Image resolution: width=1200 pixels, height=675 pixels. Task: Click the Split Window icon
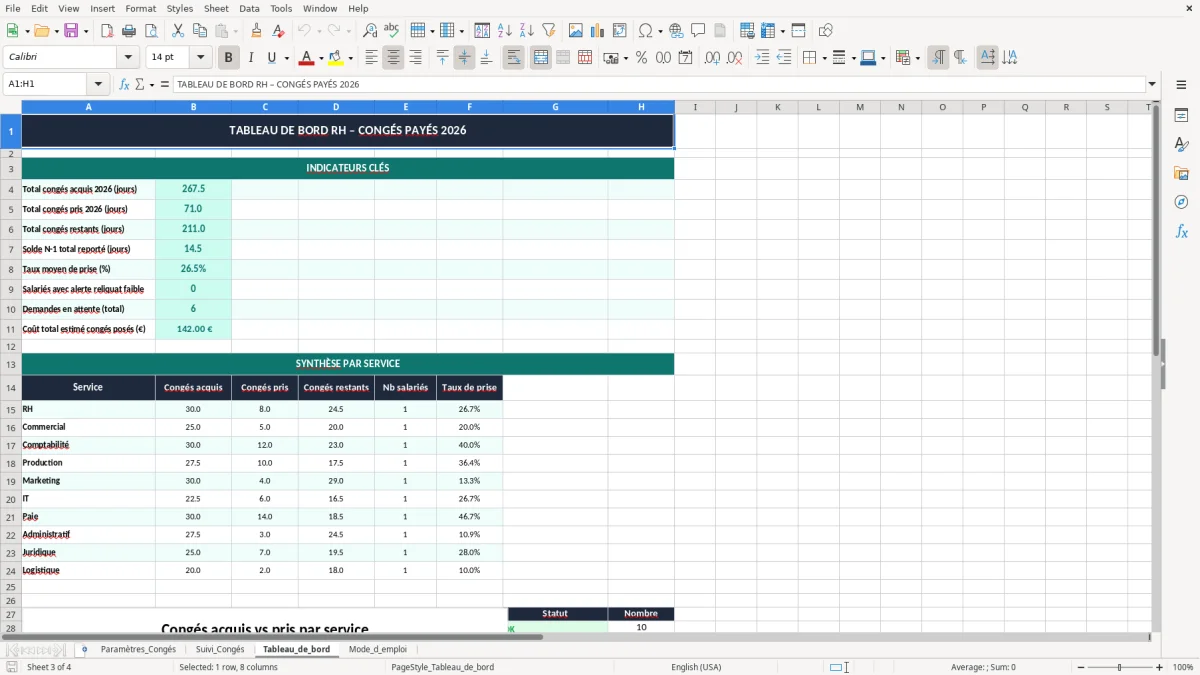pyautogui.click(x=799, y=31)
